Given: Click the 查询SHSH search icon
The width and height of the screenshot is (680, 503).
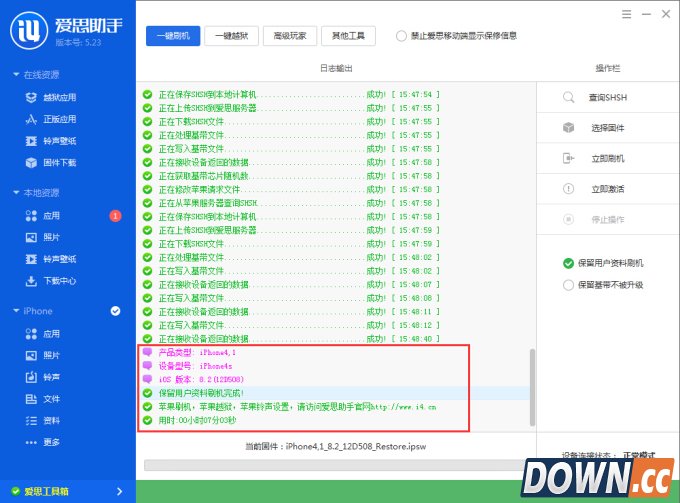Looking at the screenshot, I should 568,97.
